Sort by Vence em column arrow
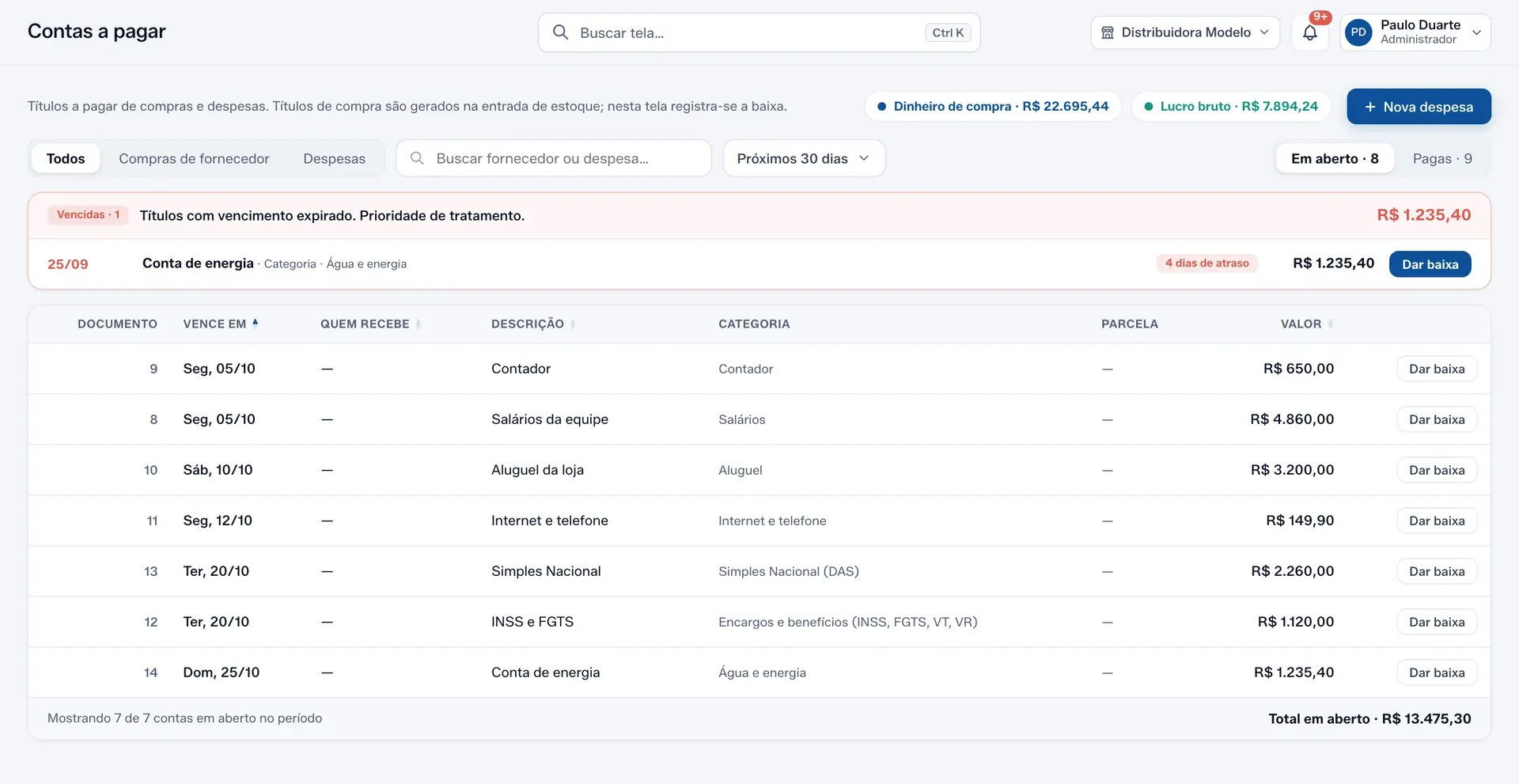Viewport: 1519px width, 784px height. [x=256, y=323]
